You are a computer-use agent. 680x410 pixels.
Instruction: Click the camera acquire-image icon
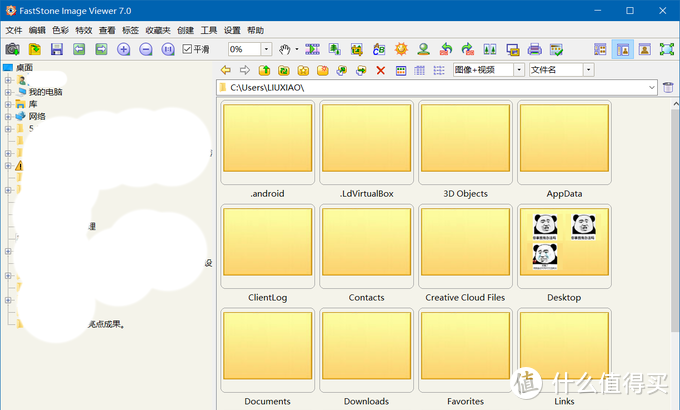pyautogui.click(x=12, y=49)
